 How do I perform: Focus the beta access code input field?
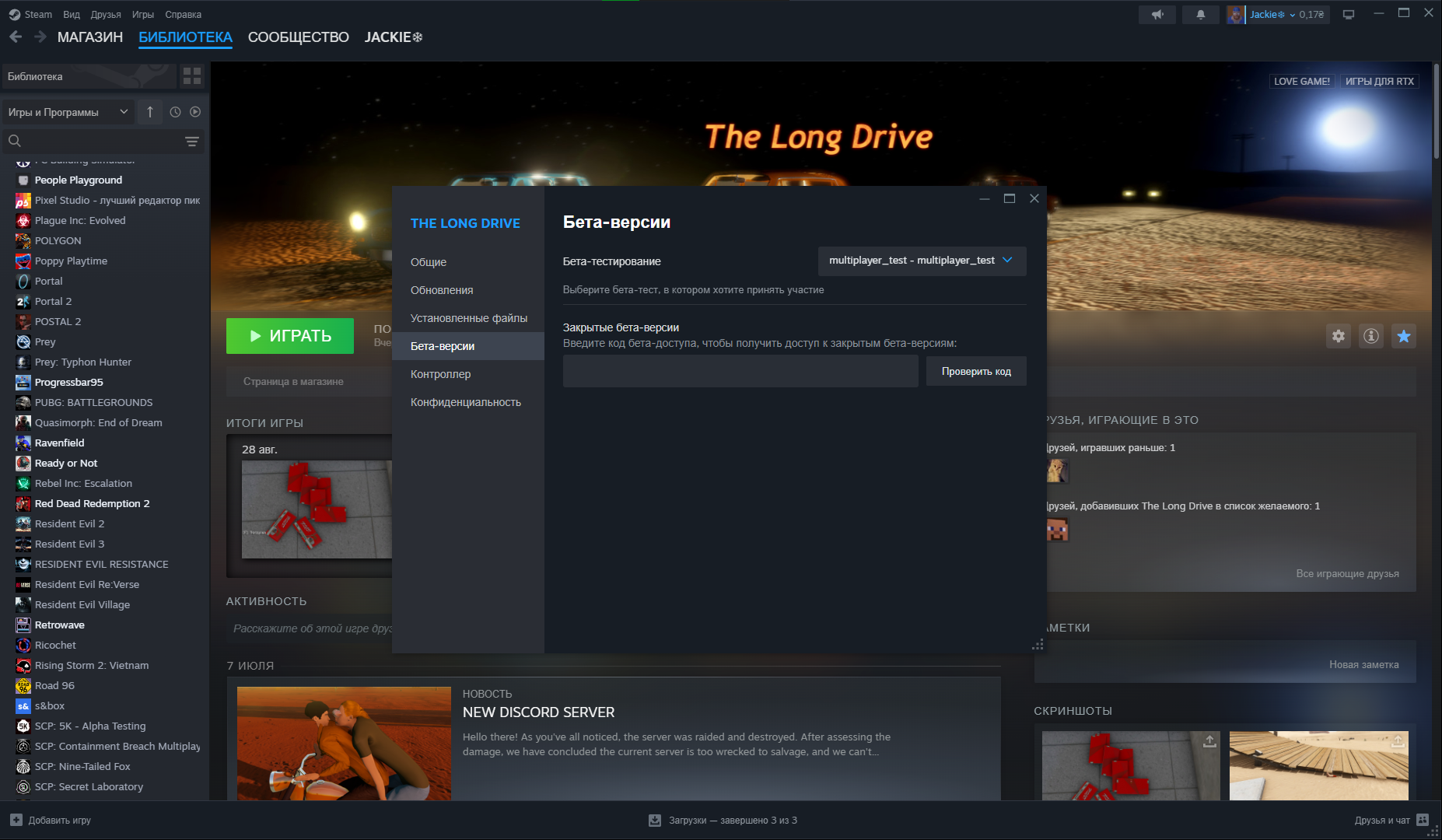point(740,371)
